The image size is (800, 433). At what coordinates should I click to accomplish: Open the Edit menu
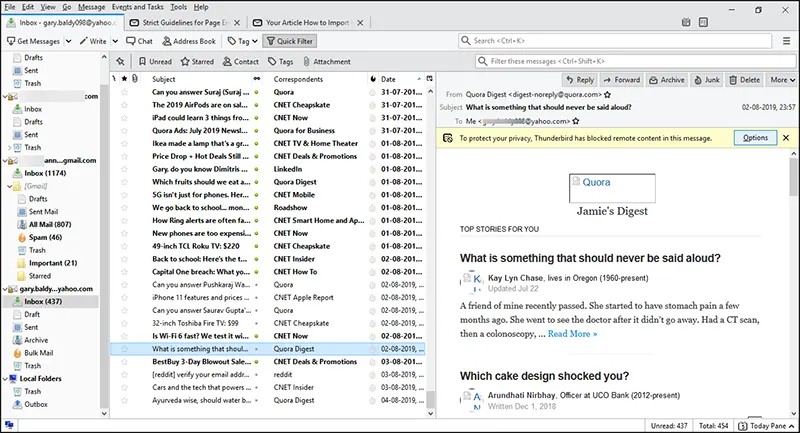coord(28,7)
